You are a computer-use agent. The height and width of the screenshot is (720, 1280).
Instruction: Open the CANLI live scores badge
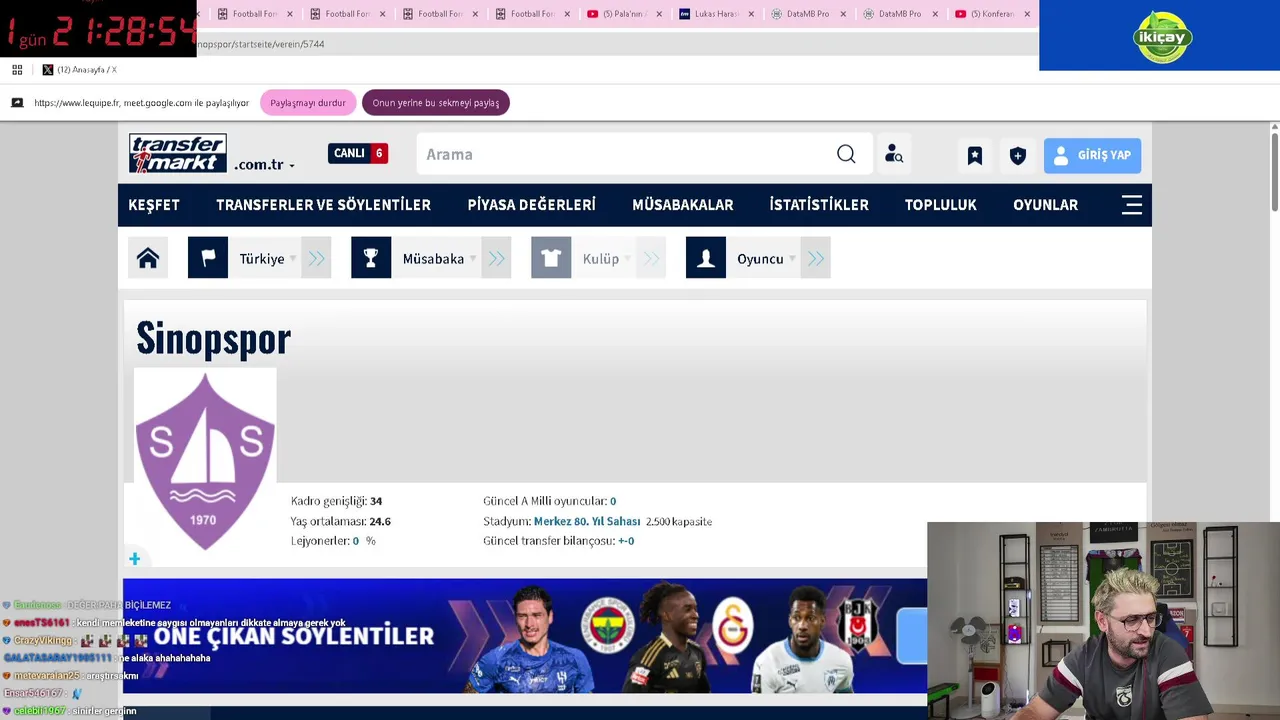[x=357, y=153]
